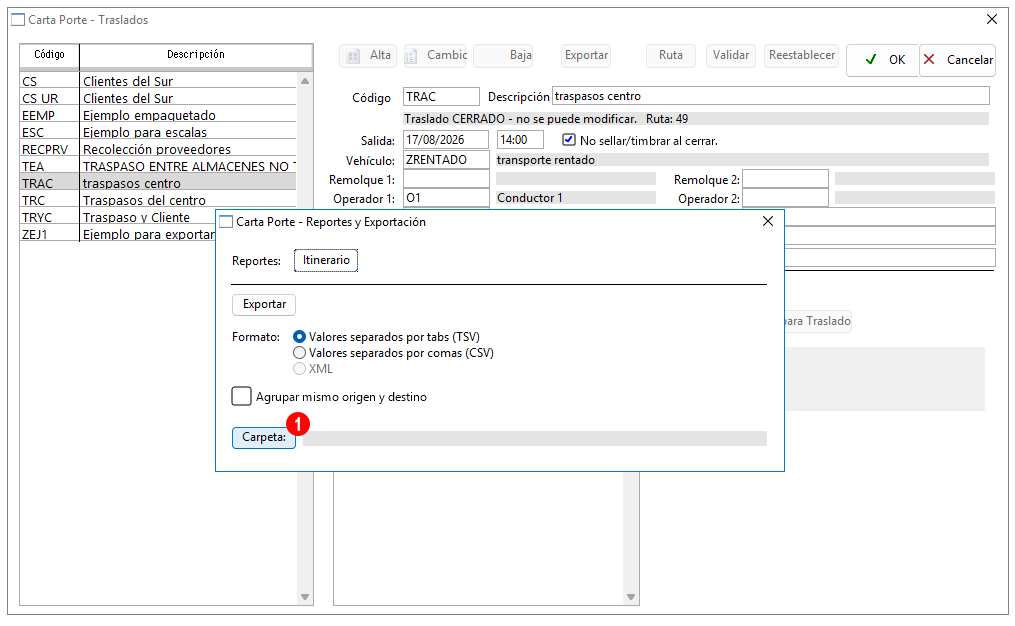Click the Salida time field 14:00
Screen dimensions: 1015x626
click(x=520, y=140)
